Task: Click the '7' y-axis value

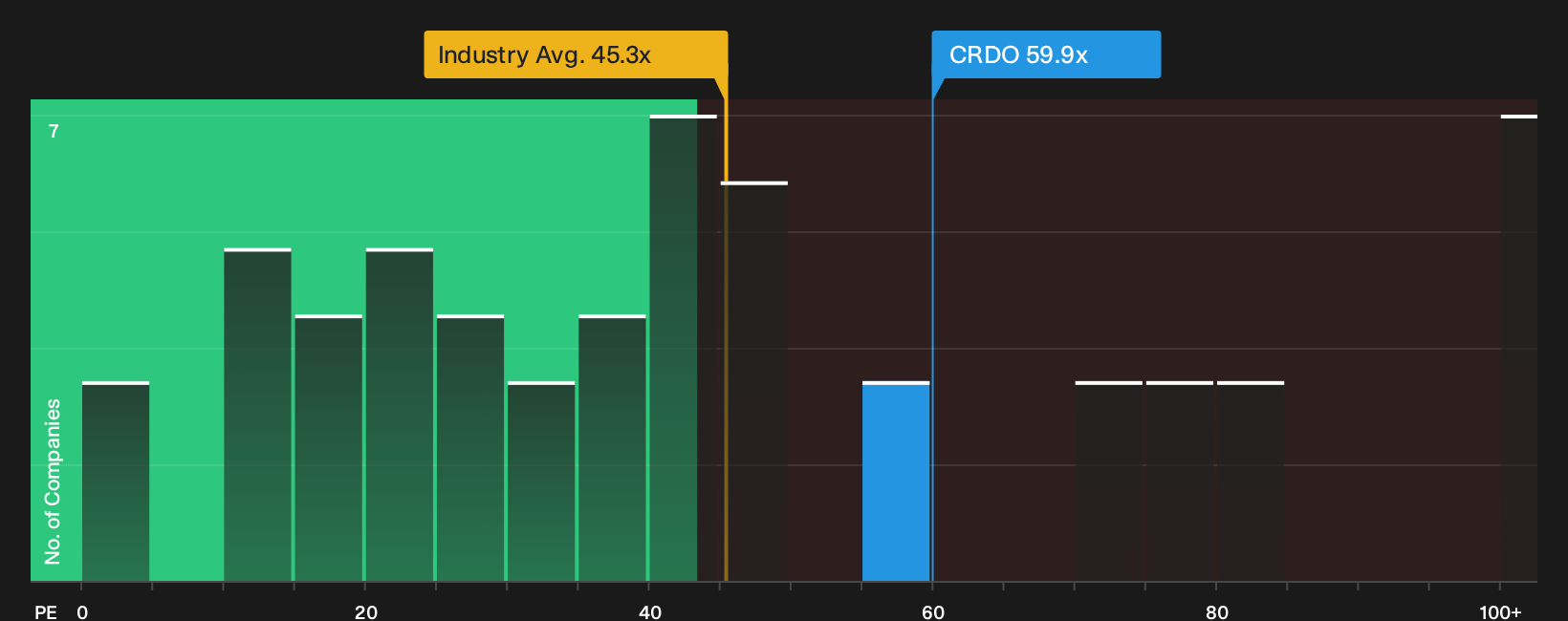Action: pyautogui.click(x=54, y=132)
